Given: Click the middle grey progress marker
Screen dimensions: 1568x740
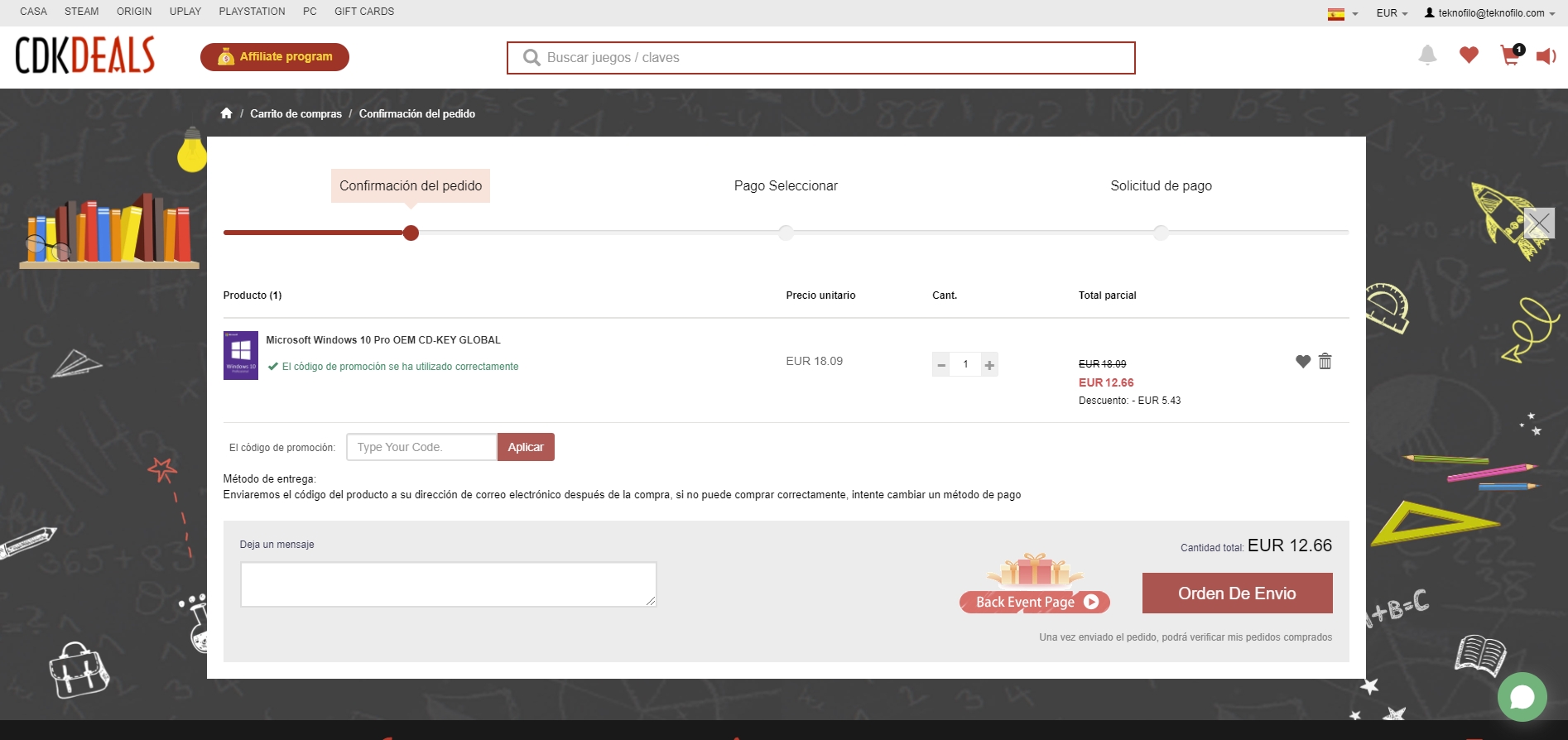Looking at the screenshot, I should pos(786,233).
